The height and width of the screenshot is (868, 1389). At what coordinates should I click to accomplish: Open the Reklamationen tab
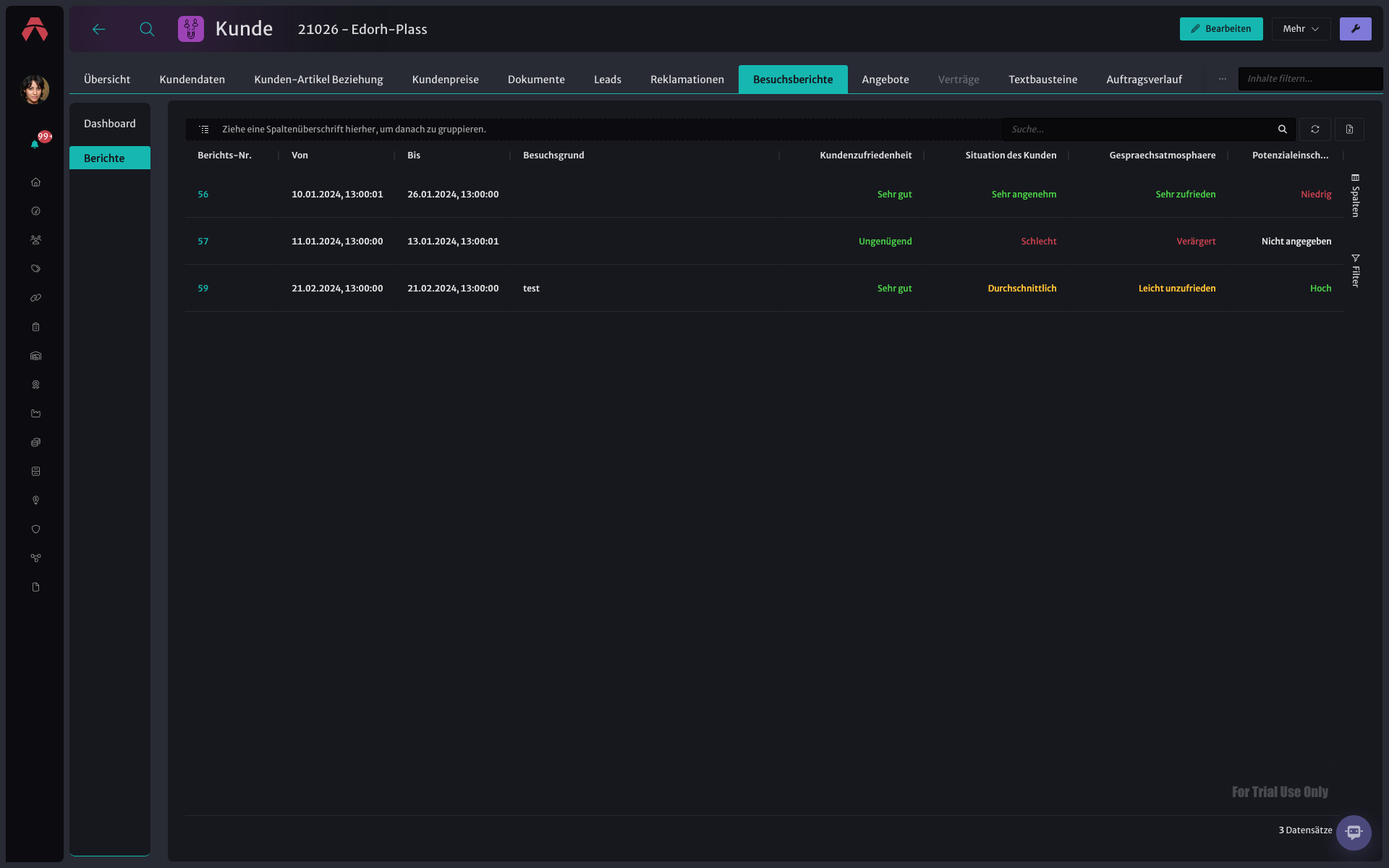[x=687, y=80]
